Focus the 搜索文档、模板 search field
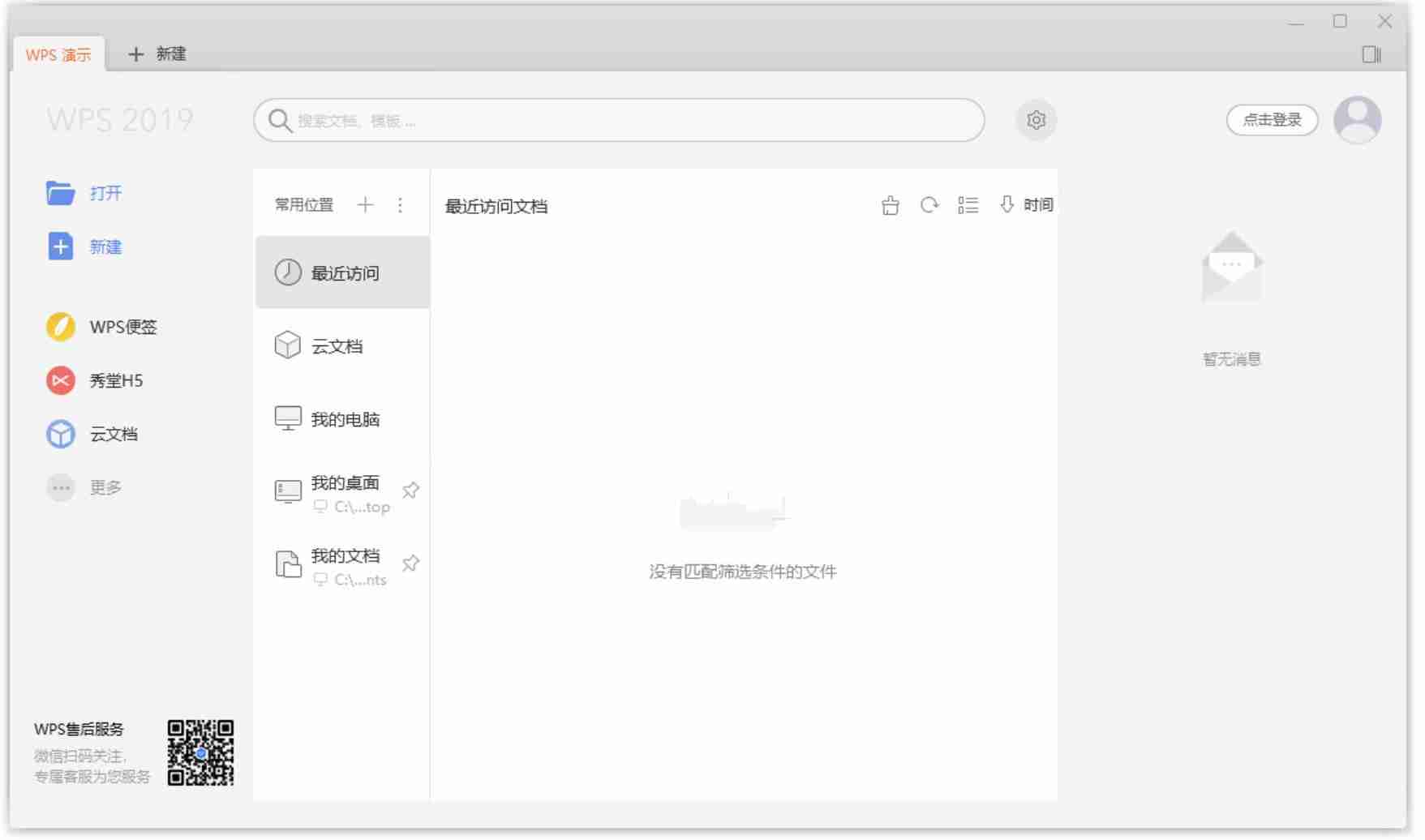 (x=618, y=120)
